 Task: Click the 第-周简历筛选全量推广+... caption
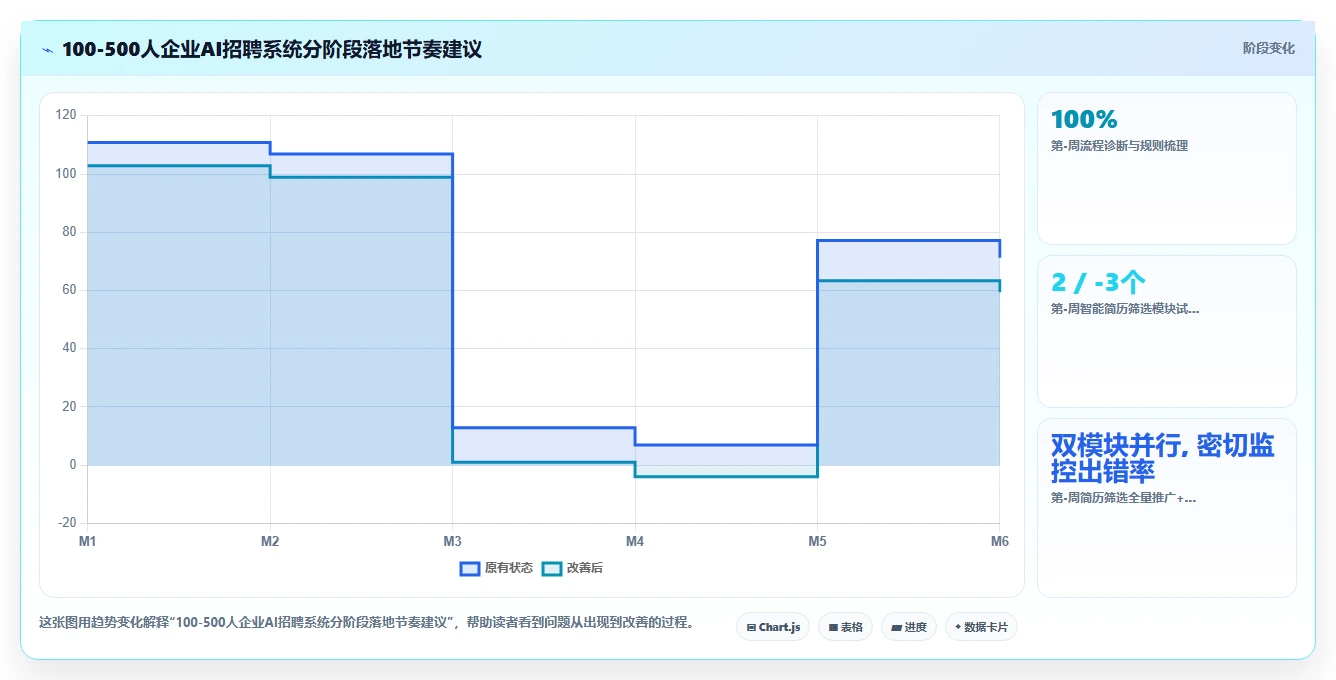tap(1123, 498)
